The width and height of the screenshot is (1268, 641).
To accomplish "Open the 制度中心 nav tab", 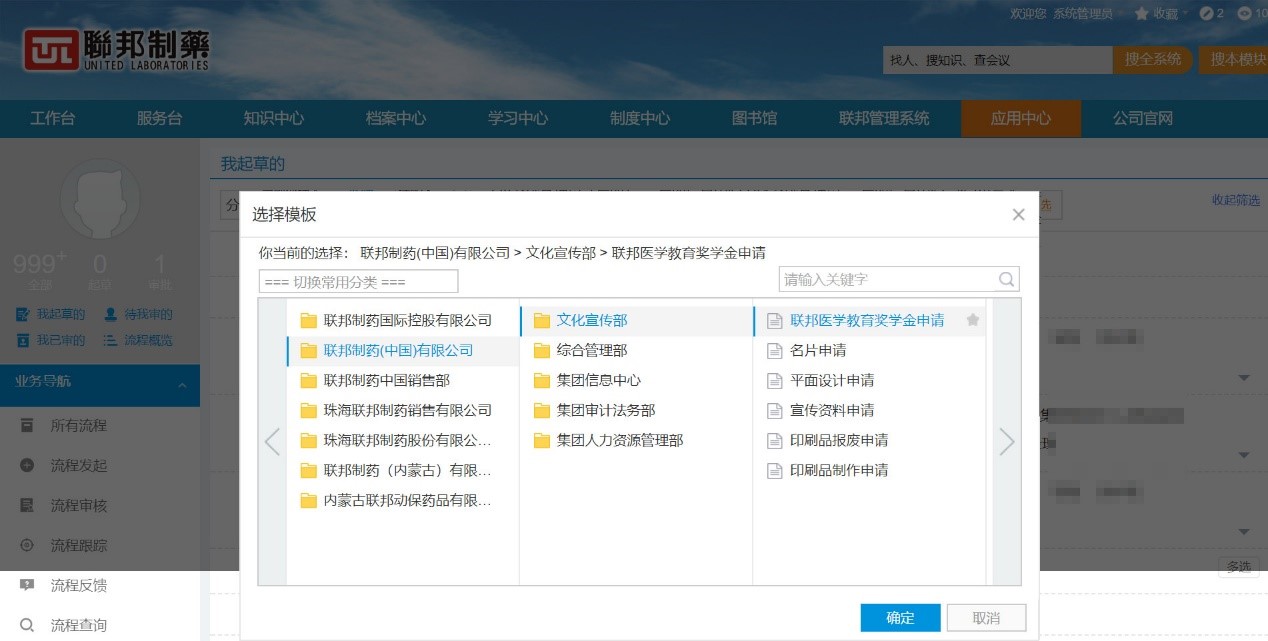I will (x=640, y=118).
